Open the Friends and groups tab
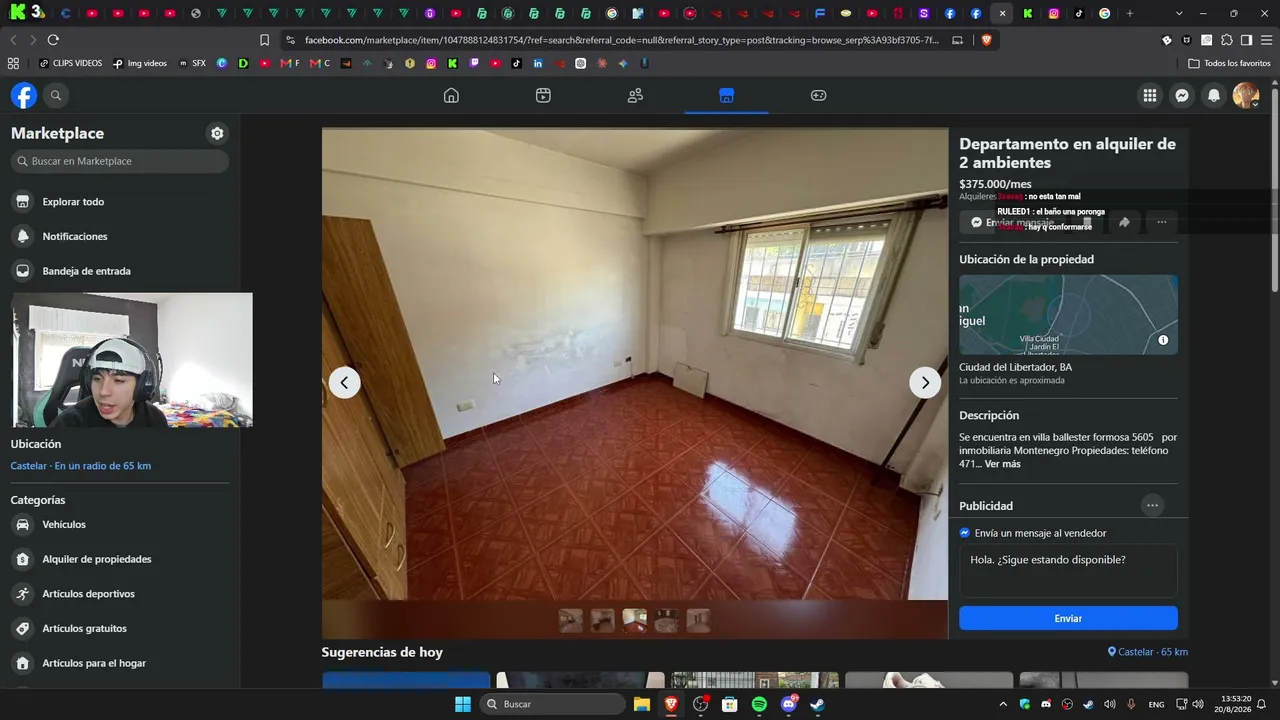 click(x=635, y=95)
